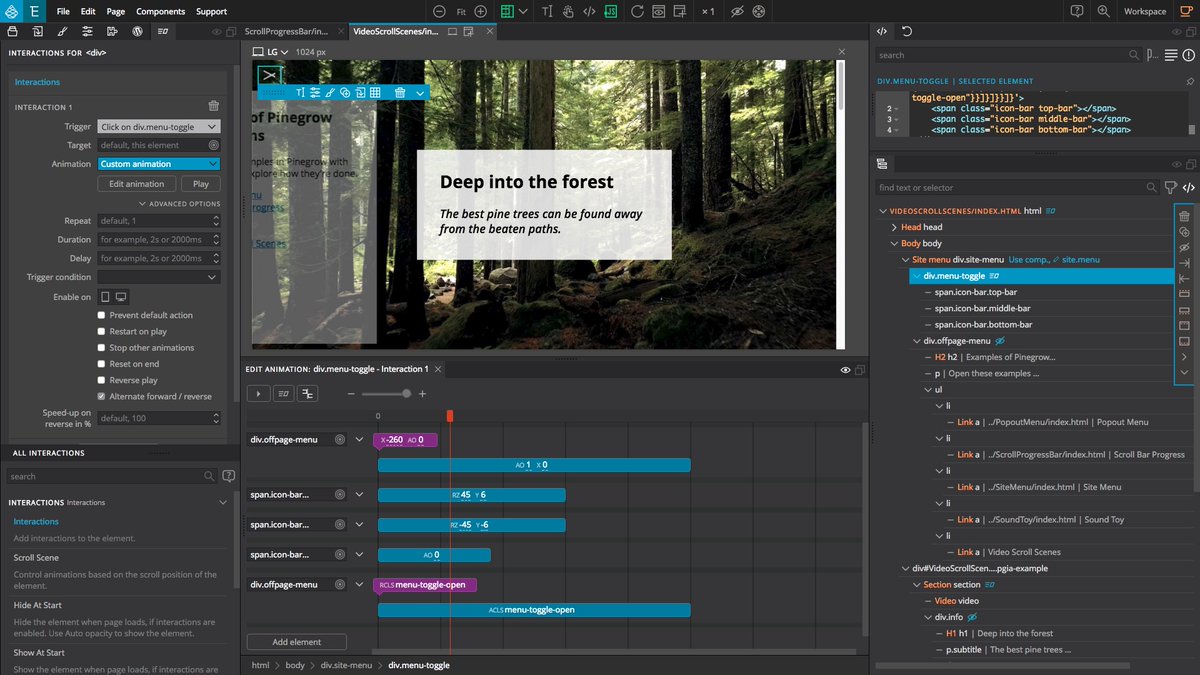Open the help icon beside interactions search
Screen dimensions: 1200x675
[229, 476]
